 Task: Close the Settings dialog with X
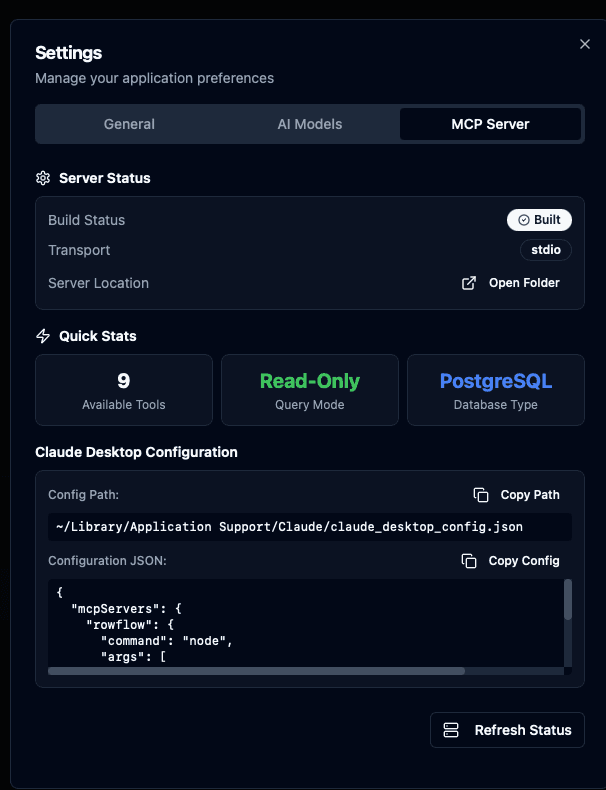click(x=584, y=44)
